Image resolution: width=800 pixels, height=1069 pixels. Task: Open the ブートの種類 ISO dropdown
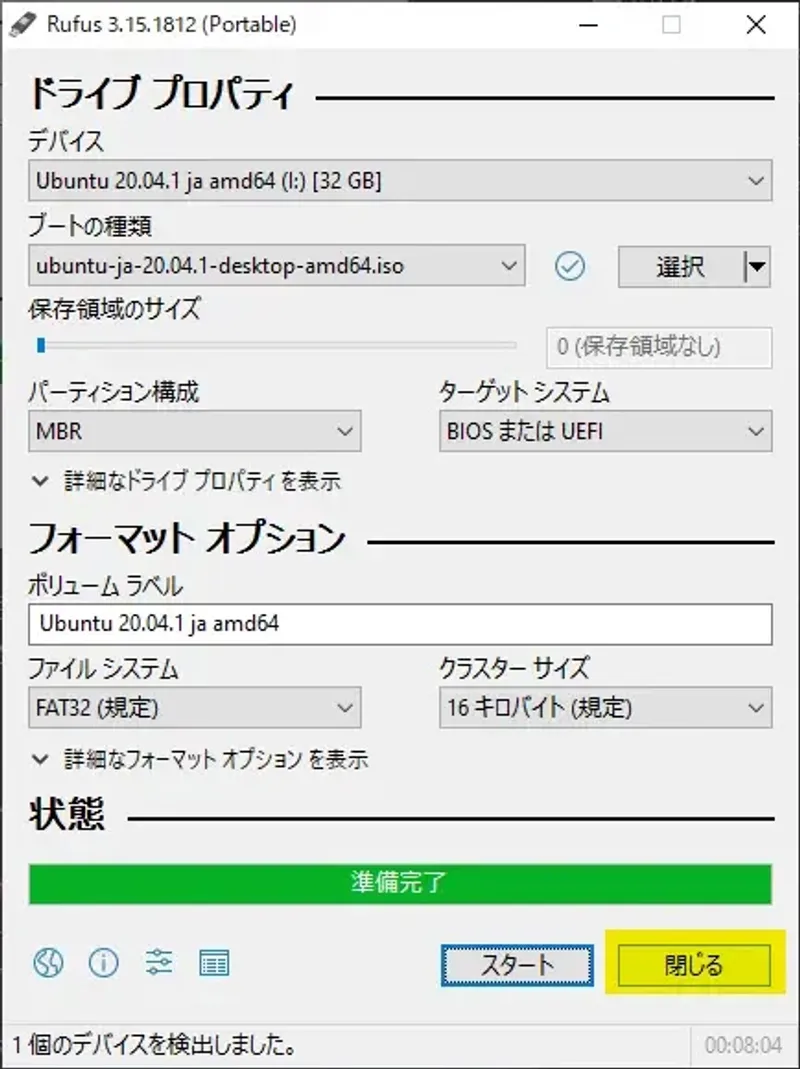pos(276,266)
